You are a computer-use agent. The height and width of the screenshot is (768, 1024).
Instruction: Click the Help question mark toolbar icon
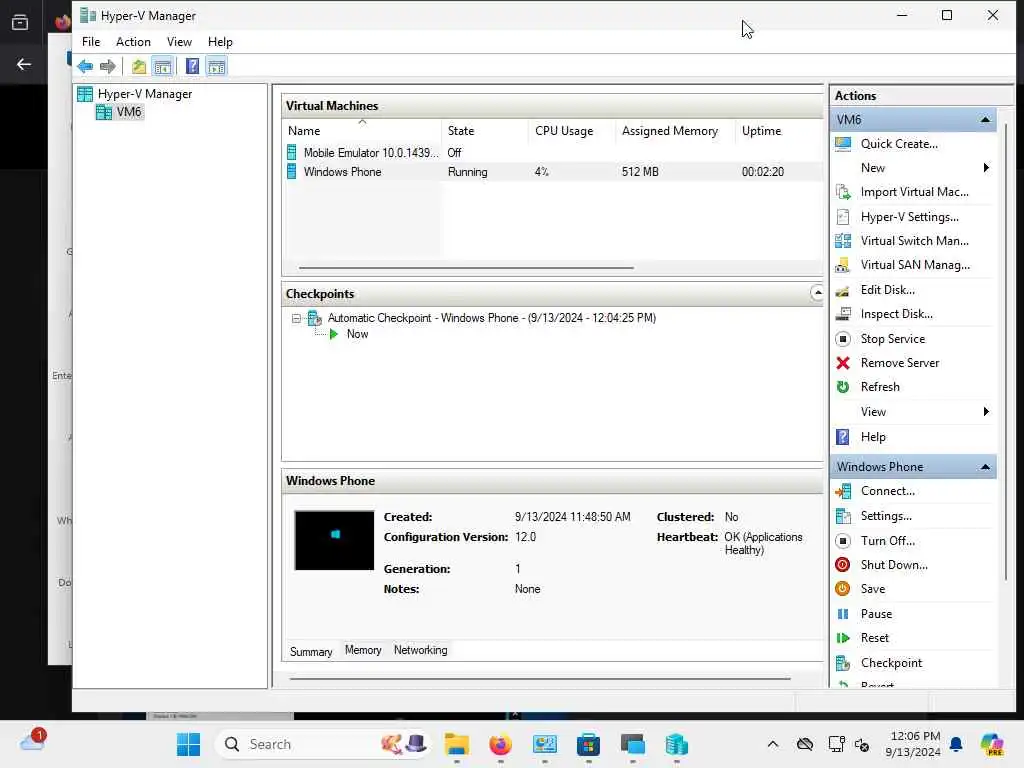pos(193,66)
